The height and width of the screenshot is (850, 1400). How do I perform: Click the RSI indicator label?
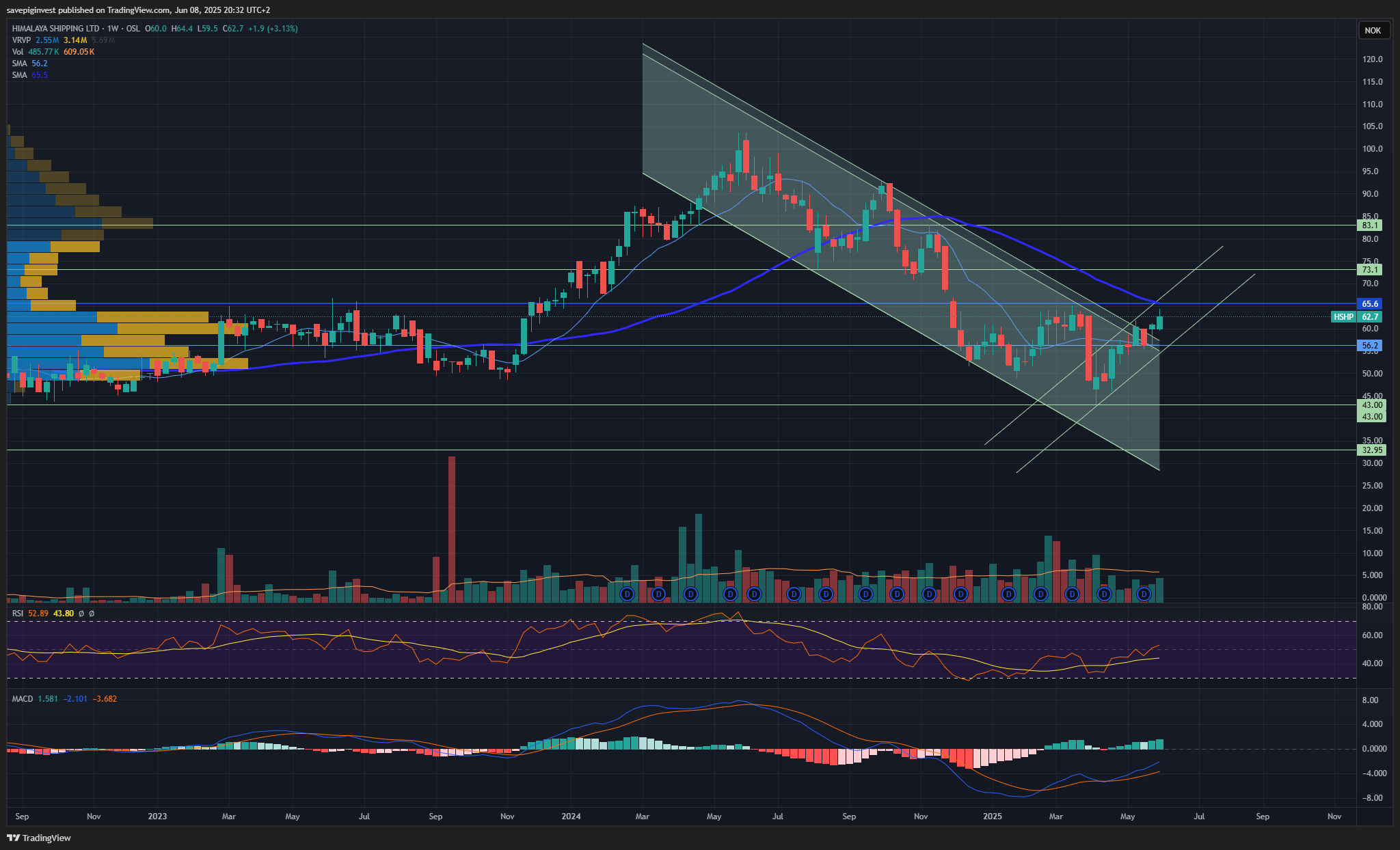coord(18,614)
